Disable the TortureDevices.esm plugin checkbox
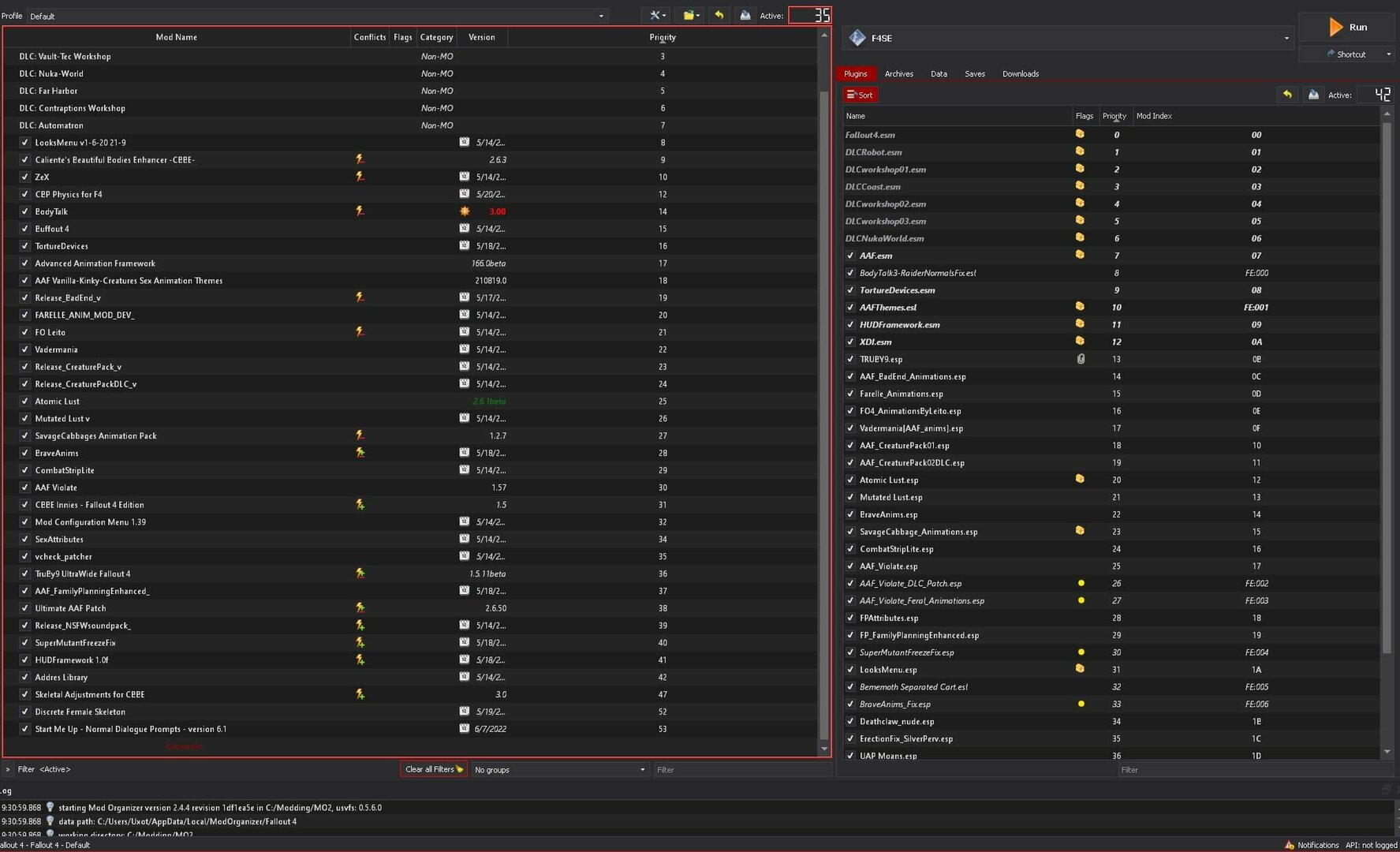This screenshot has width=1400, height=852. tap(850, 290)
